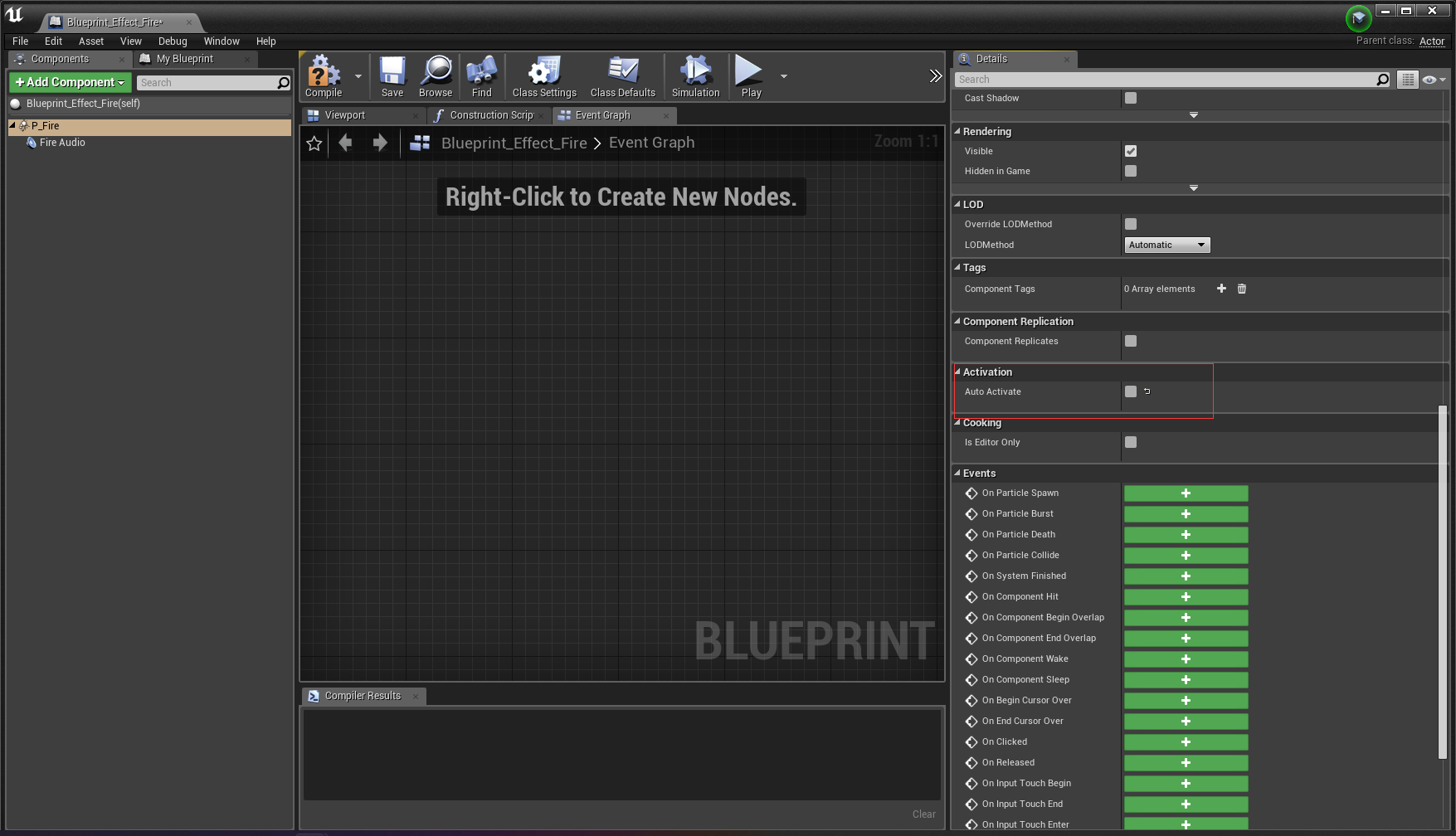The height and width of the screenshot is (836, 1456).
Task: Bookmark graph with star icon
Action: 314,143
